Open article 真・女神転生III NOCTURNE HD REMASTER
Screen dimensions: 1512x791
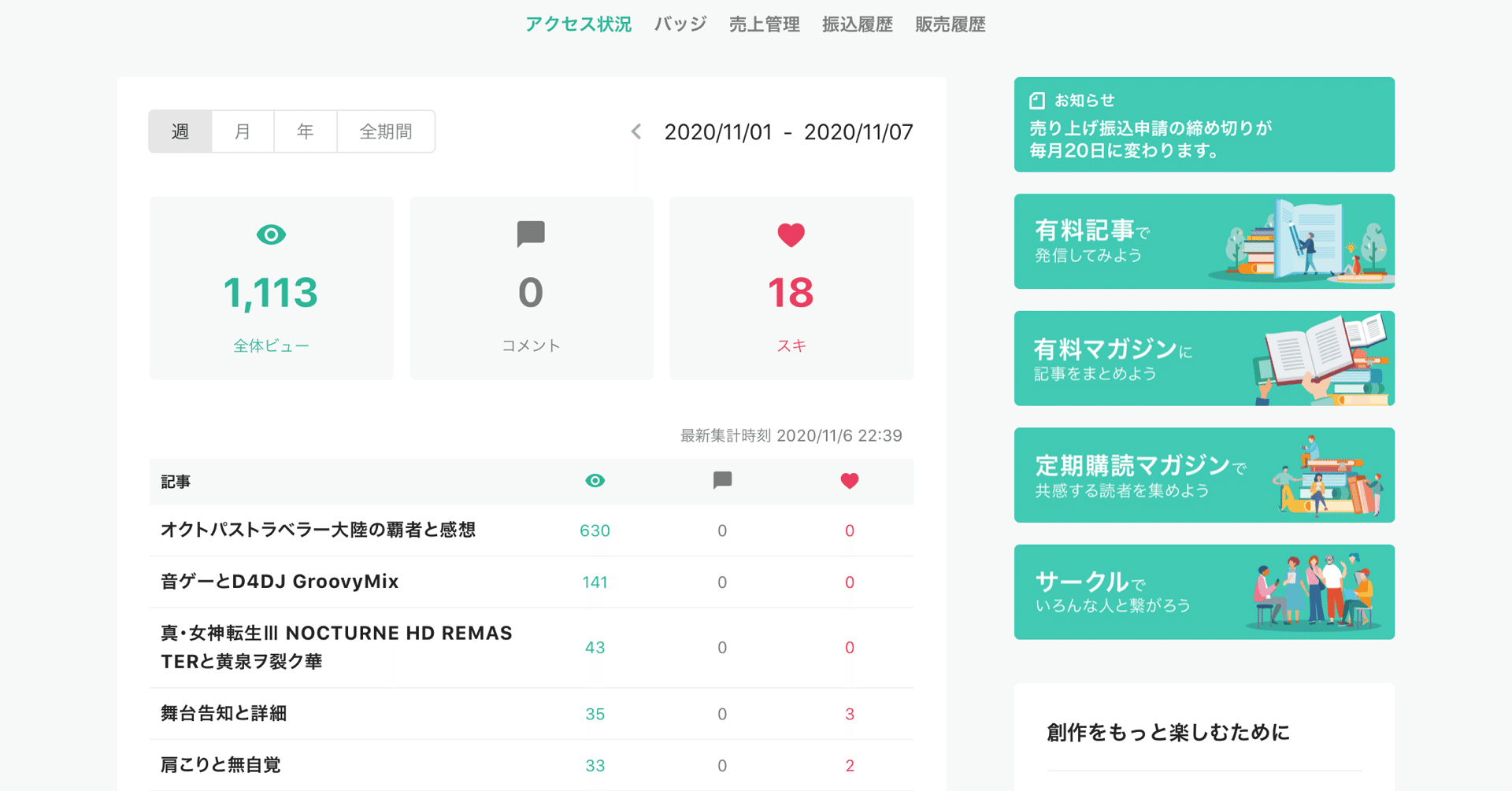[337, 647]
